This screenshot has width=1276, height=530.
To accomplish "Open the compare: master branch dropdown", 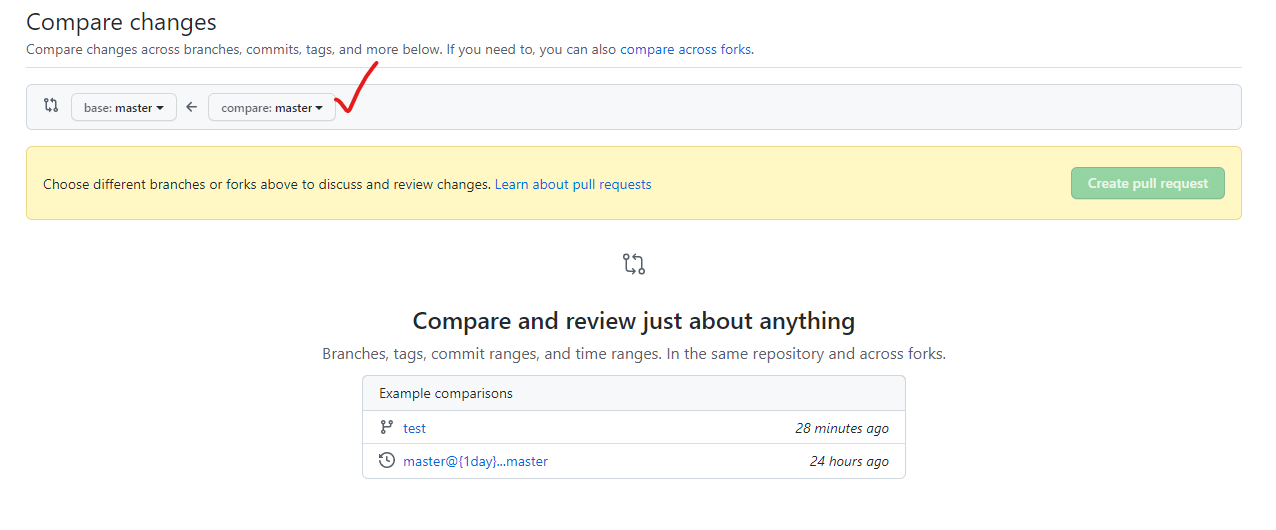I will (272, 107).
